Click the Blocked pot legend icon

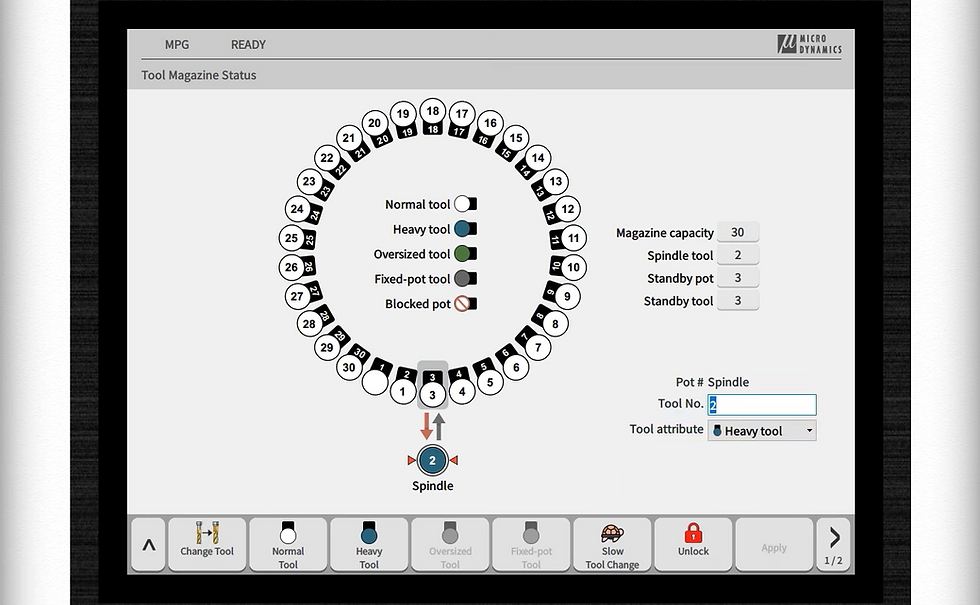pos(463,304)
